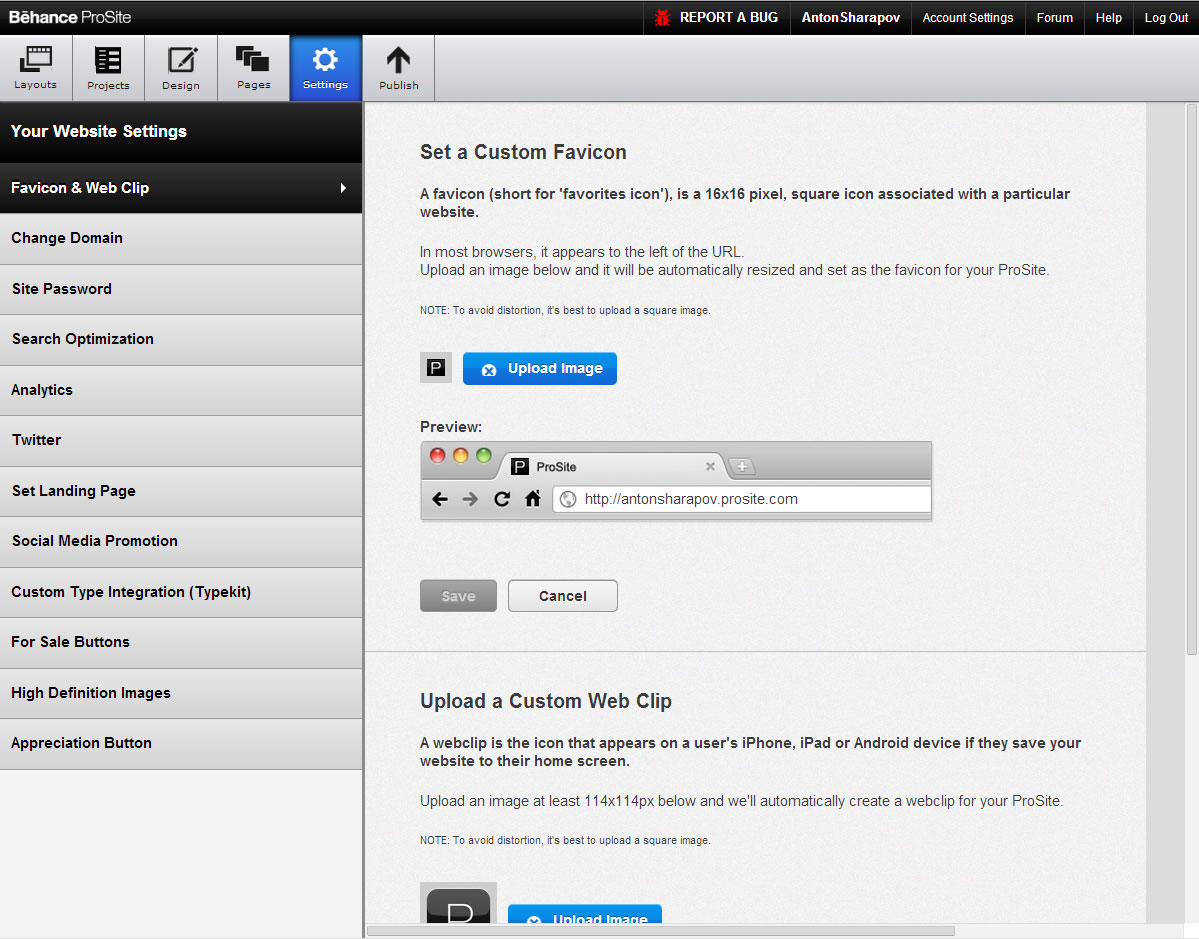This screenshot has height=939, width=1199.
Task: Click the Publish arrow icon
Action: (x=398, y=62)
